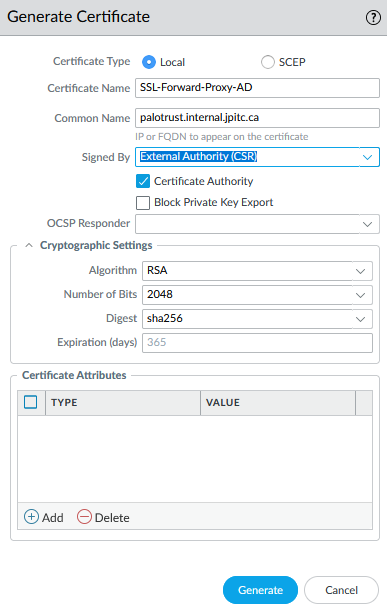Collapse the Cryptographic Settings section

29,246
